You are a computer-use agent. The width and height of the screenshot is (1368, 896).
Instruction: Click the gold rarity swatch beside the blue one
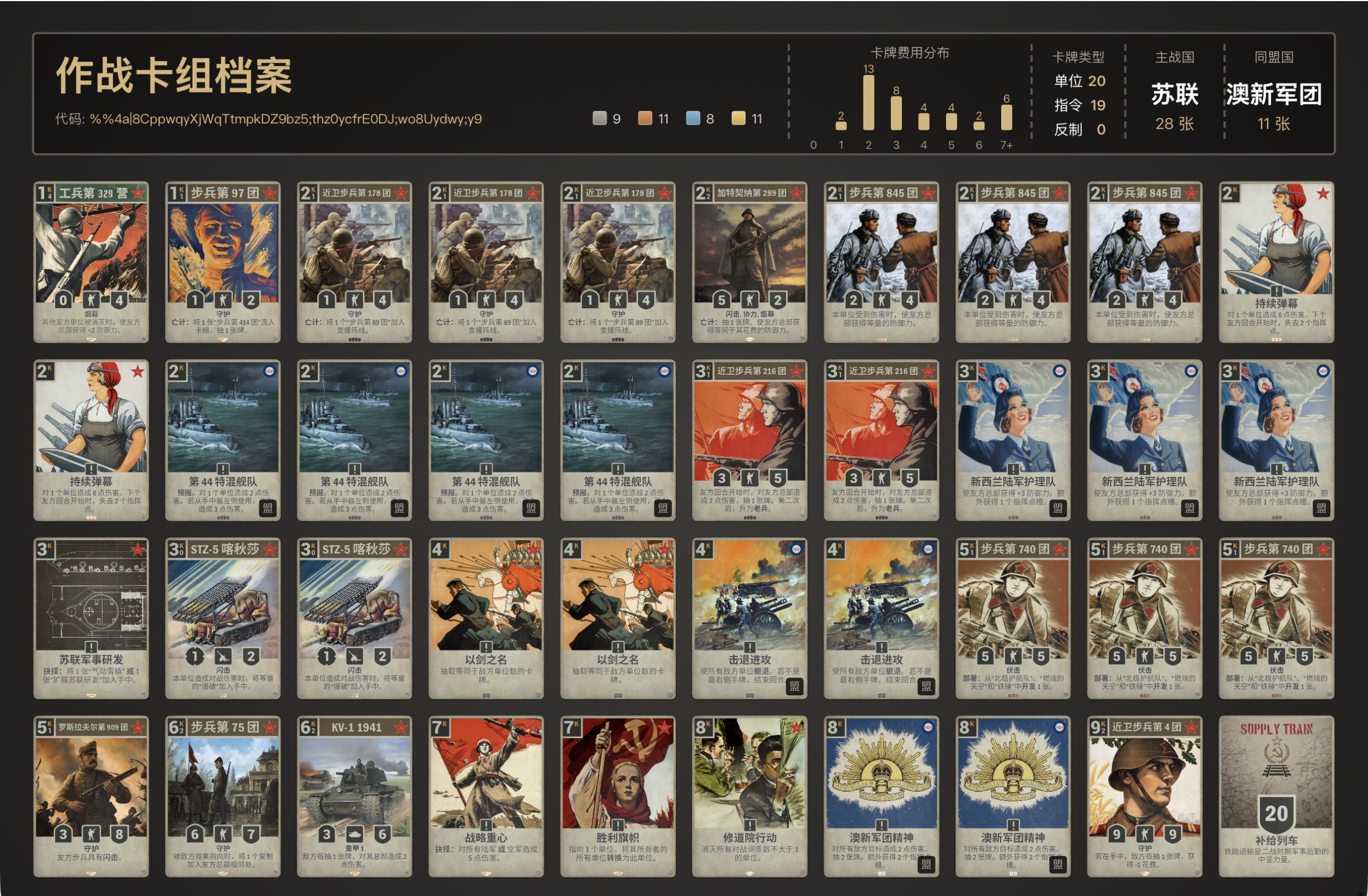click(739, 118)
